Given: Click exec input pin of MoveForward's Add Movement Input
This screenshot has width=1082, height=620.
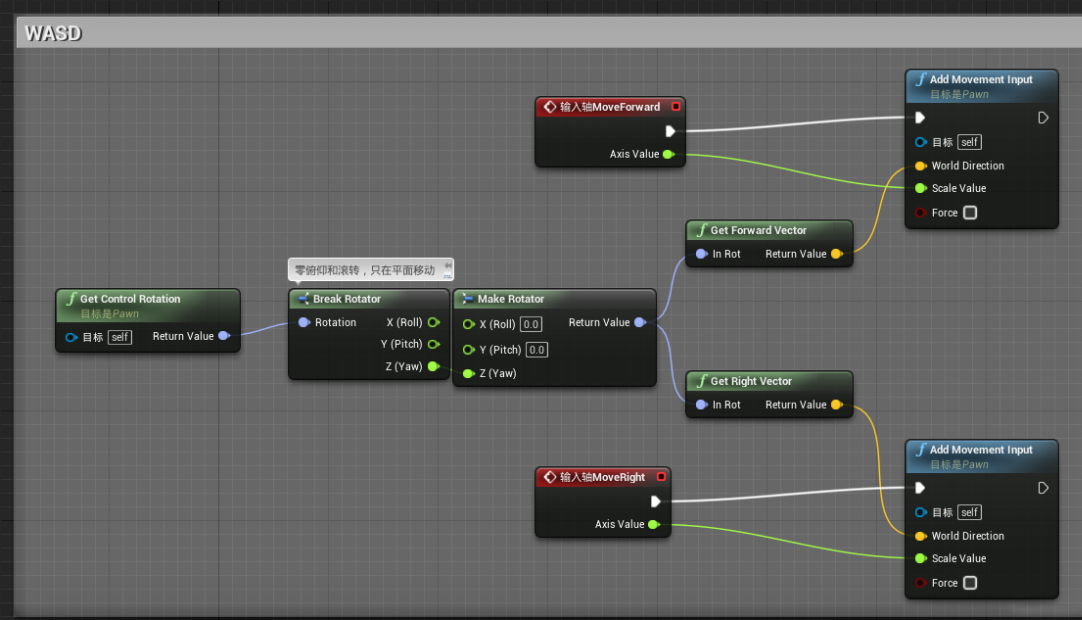Looking at the screenshot, I should click(920, 117).
